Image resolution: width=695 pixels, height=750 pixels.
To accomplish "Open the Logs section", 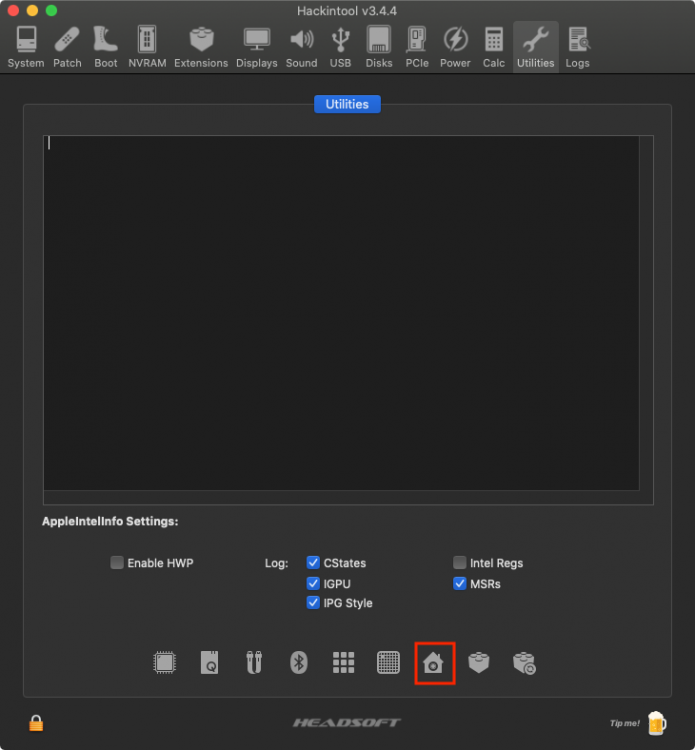I will click(x=577, y=47).
